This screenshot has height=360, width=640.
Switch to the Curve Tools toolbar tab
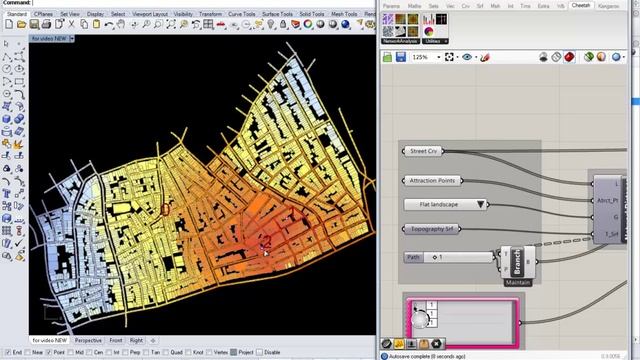coord(242,14)
